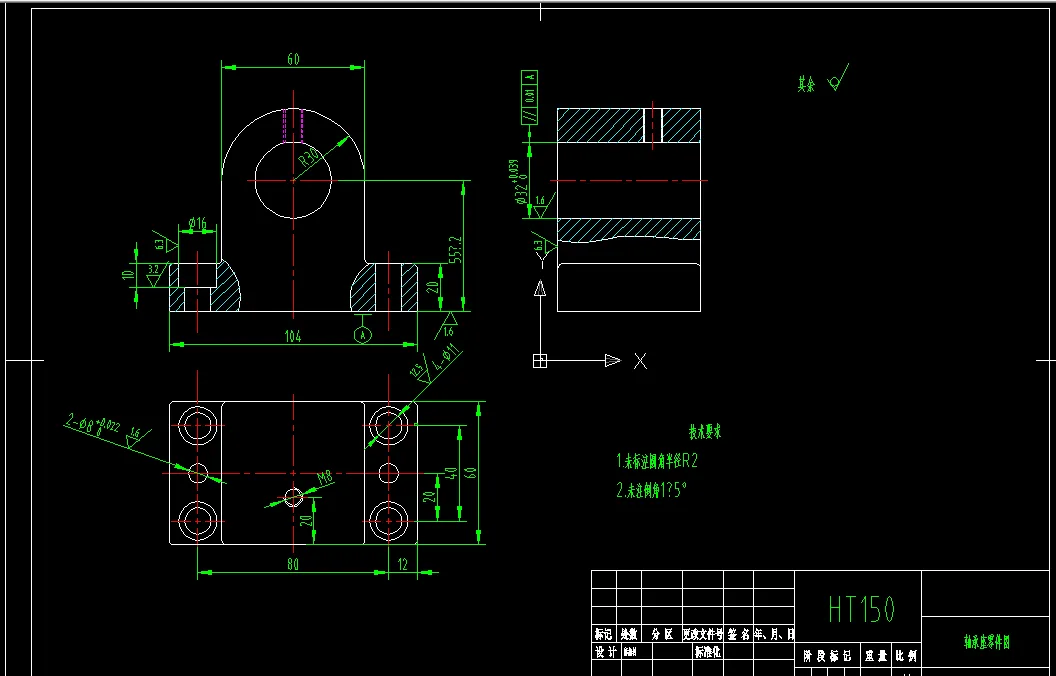The width and height of the screenshot is (1056, 676).
Task: Select the M8 thread label
Action: [x=325, y=479]
